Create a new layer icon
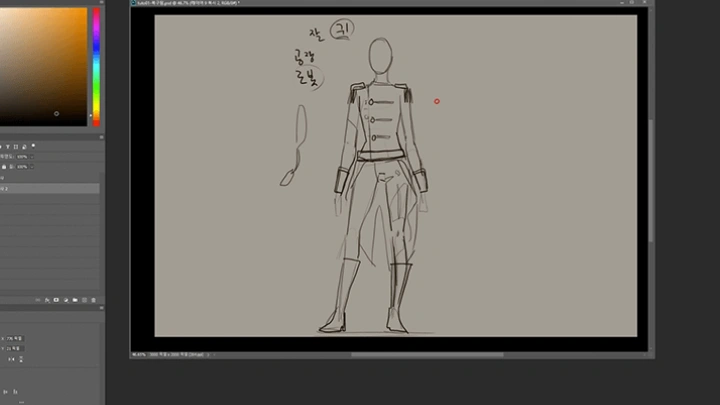Image resolution: width=720 pixels, height=405 pixels. tap(84, 300)
